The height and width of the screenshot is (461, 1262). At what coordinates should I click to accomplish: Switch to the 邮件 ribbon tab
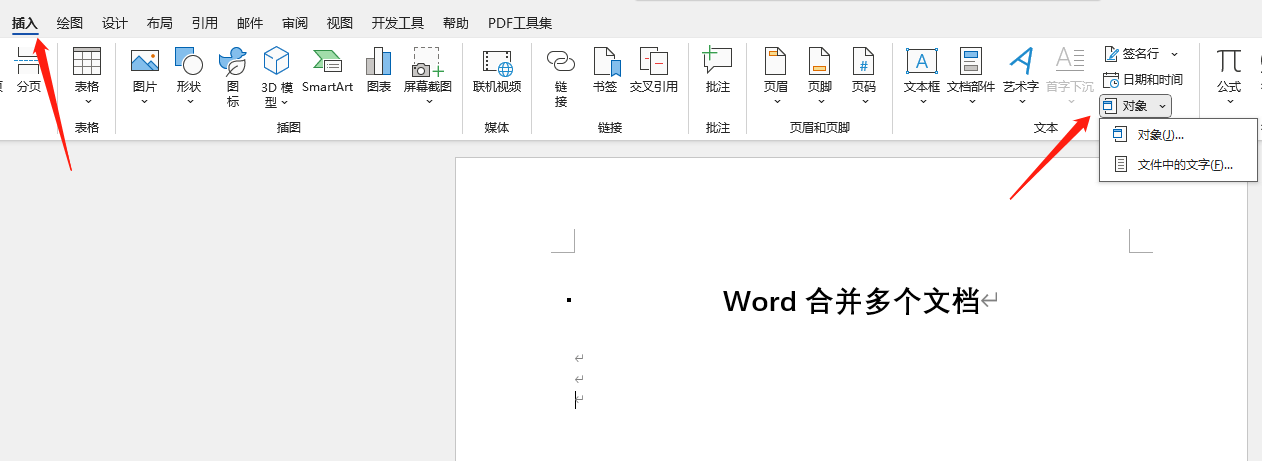250,22
